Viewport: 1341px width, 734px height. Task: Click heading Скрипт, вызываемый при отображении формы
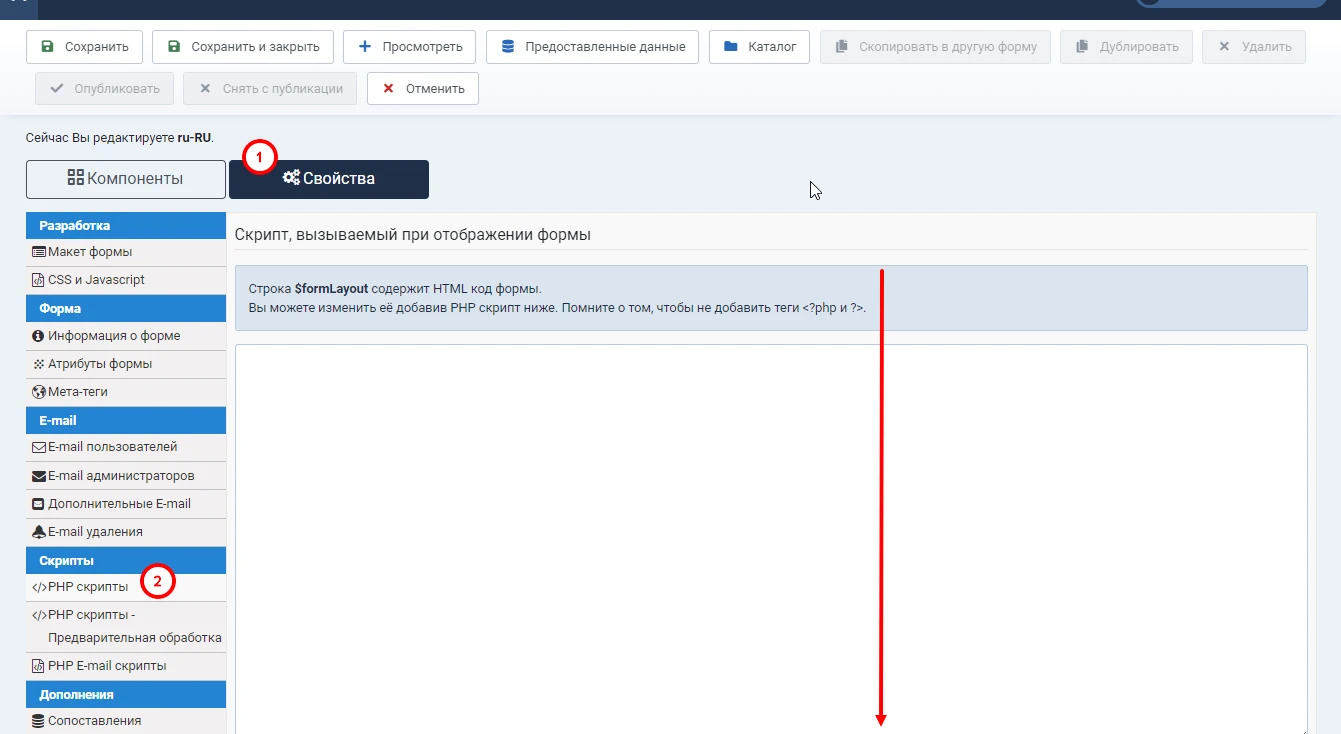pyautogui.click(x=412, y=235)
